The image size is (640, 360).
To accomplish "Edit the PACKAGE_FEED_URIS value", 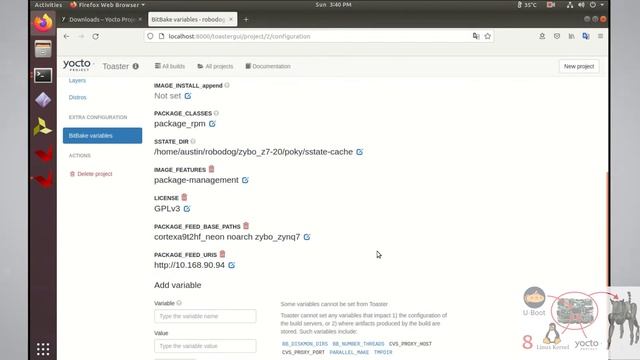I will click(x=231, y=265).
